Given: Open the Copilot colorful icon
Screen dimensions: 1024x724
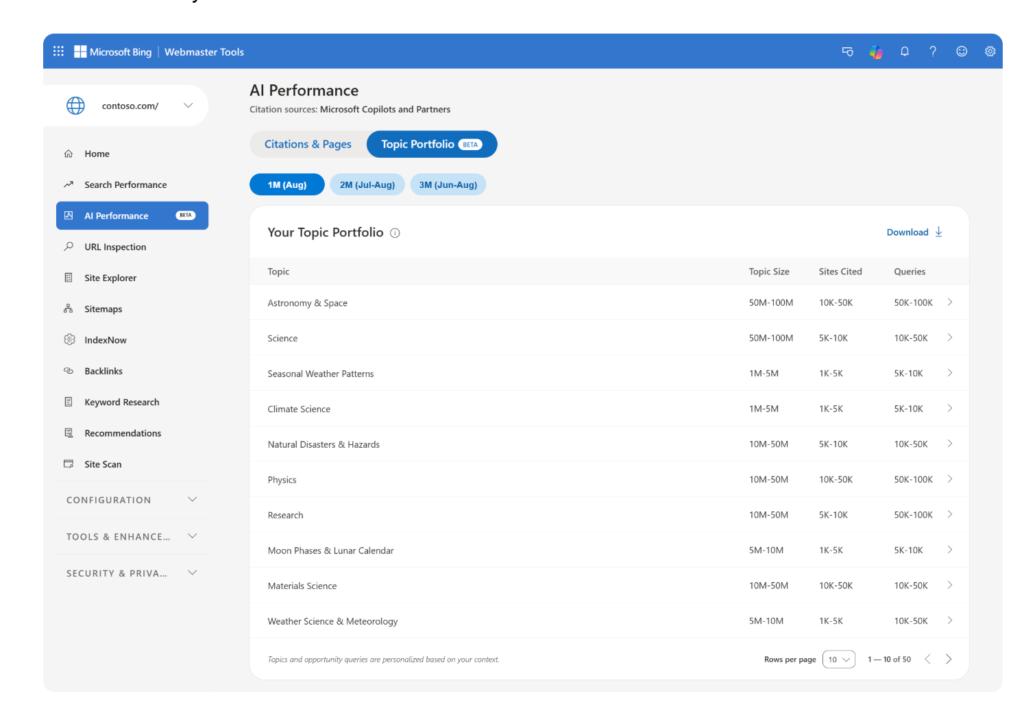Looking at the screenshot, I should tap(876, 52).
